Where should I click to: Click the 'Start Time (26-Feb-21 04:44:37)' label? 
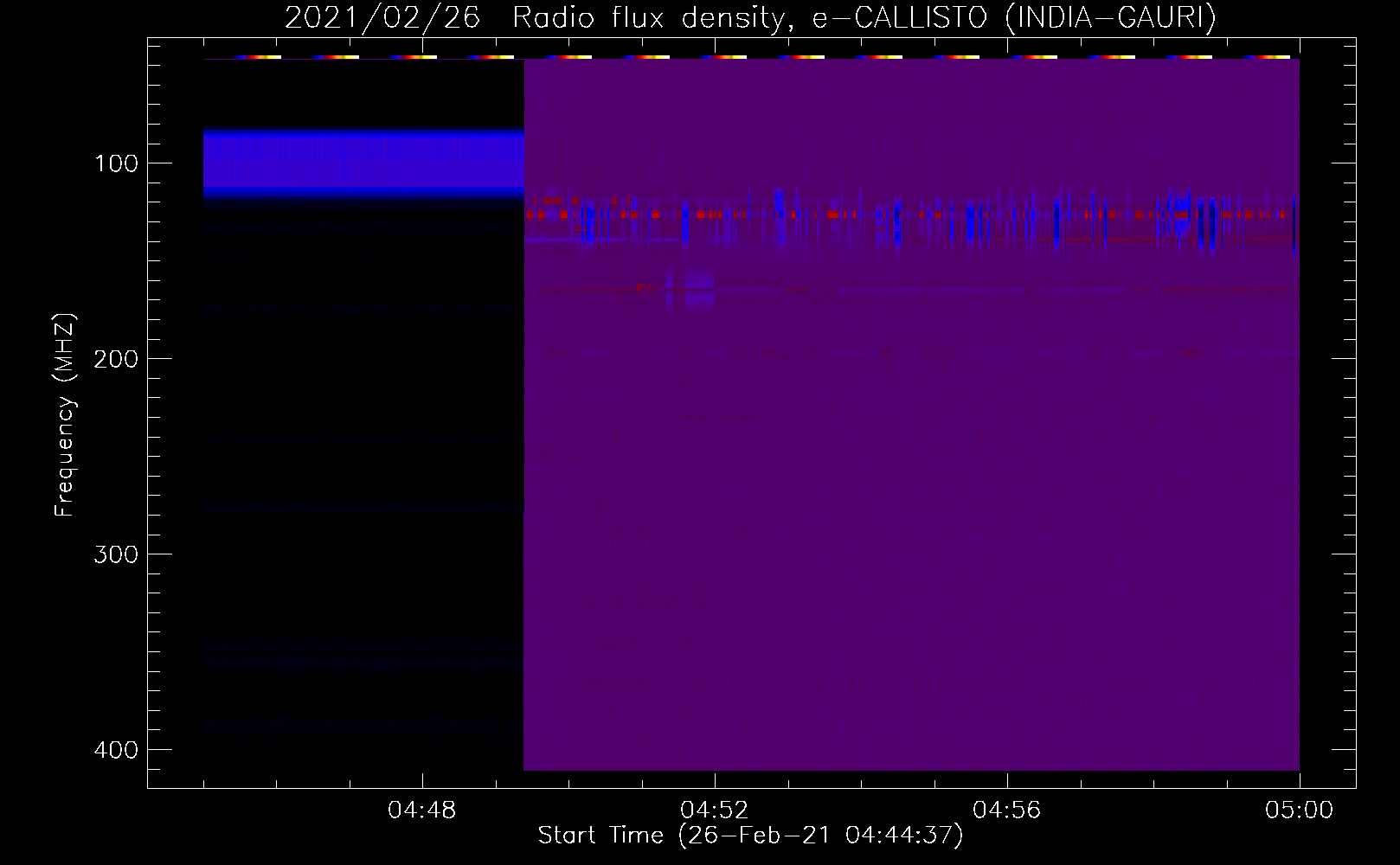click(x=750, y=836)
